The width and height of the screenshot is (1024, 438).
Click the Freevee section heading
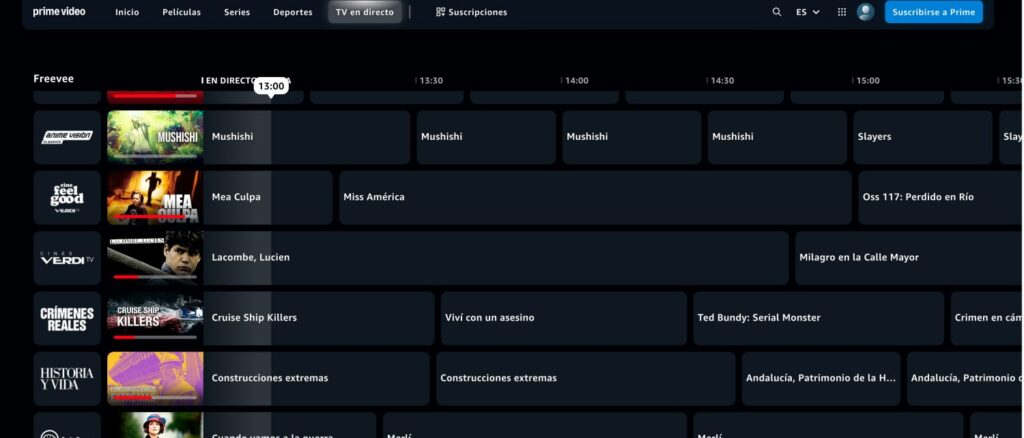(54, 79)
